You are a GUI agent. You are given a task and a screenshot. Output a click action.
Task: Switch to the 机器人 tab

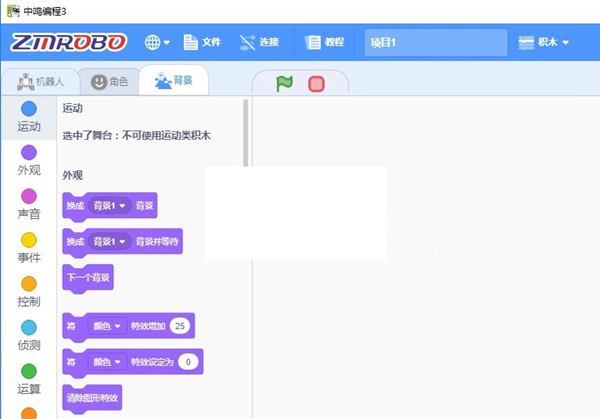click(x=41, y=82)
